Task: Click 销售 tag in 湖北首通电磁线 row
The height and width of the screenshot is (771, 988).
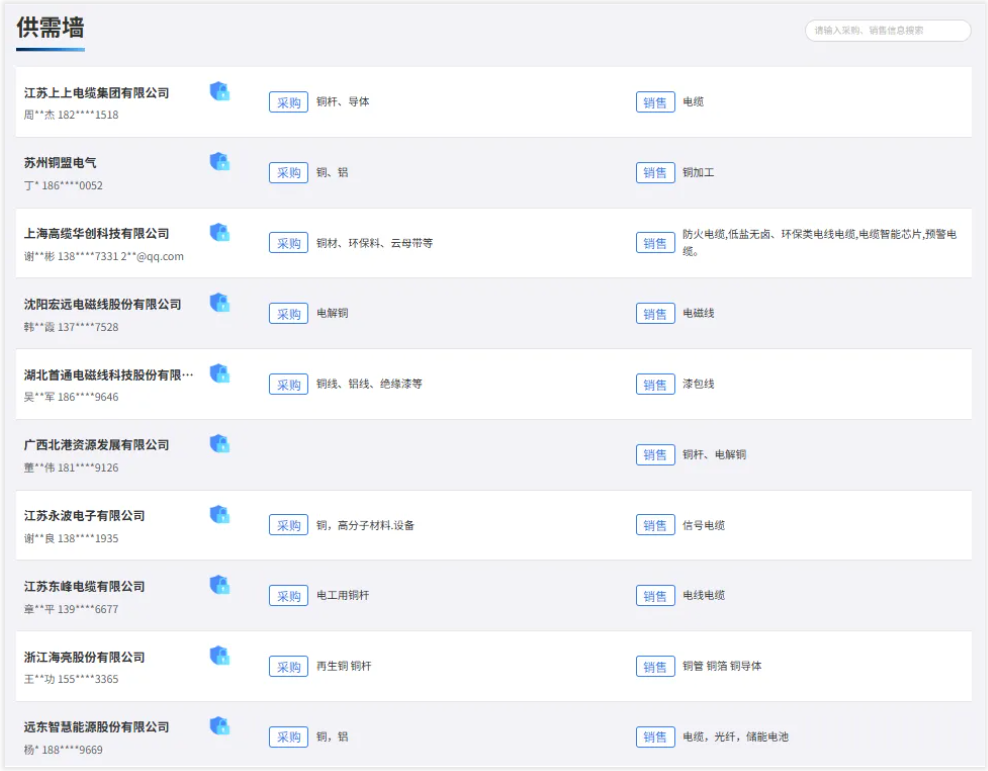Action: tap(655, 384)
